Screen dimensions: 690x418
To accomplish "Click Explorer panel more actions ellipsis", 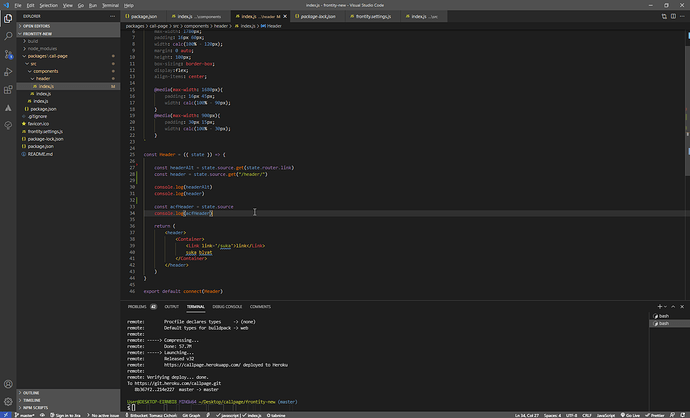I will pos(112,17).
